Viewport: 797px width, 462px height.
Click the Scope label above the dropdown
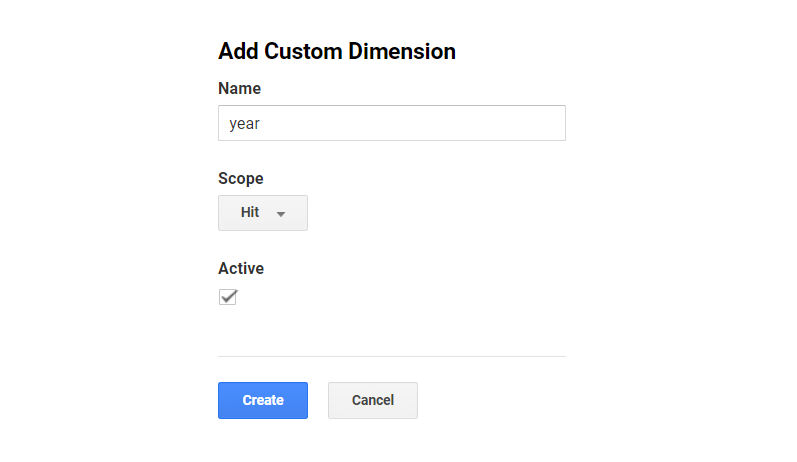click(240, 179)
